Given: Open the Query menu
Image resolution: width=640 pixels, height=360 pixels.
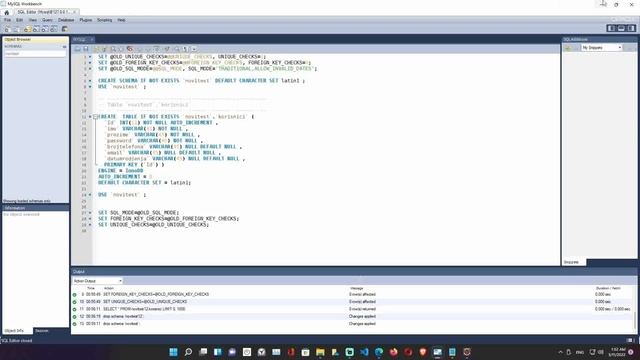Looking at the screenshot, I should click(x=47, y=20).
